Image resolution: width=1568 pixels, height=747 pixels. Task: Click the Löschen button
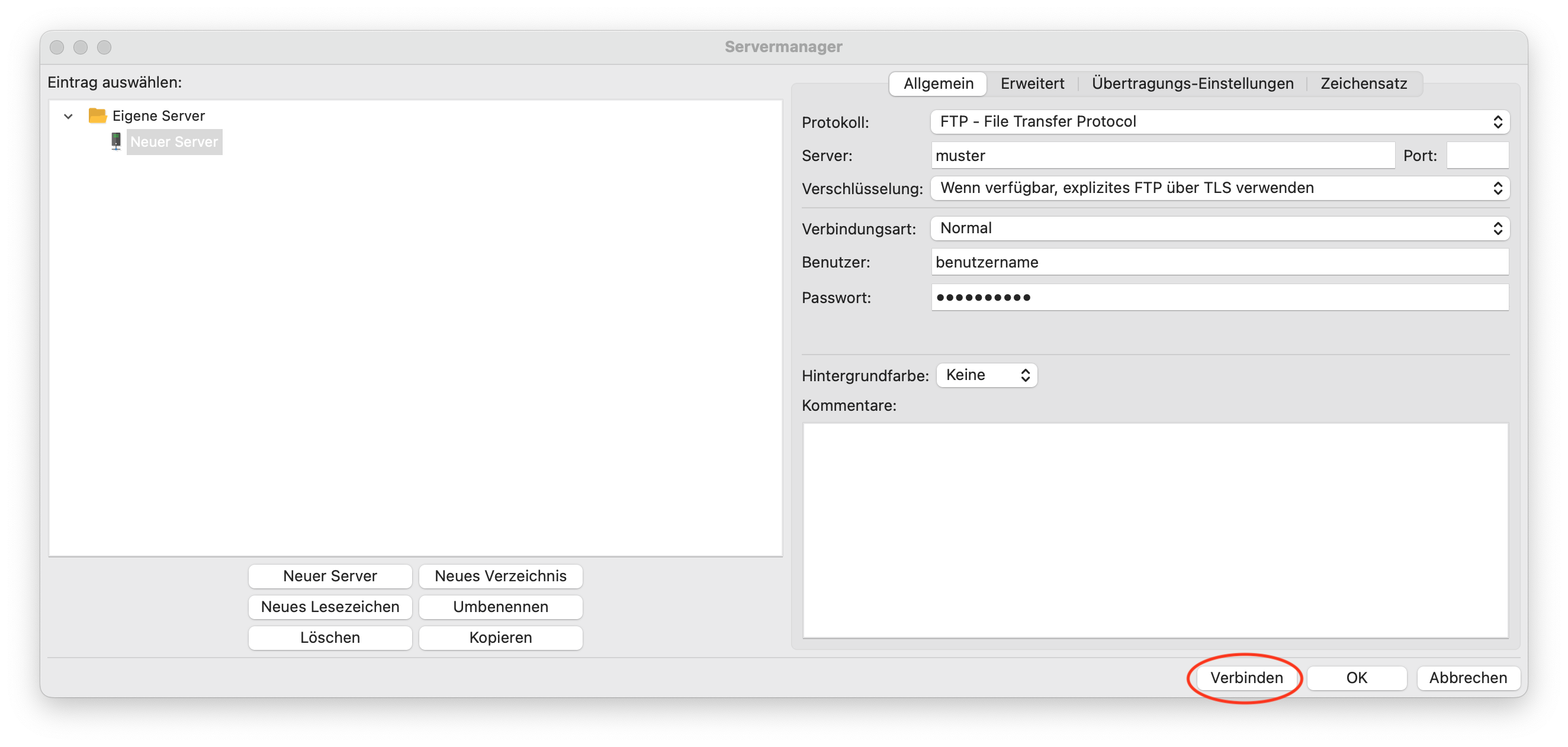point(330,637)
